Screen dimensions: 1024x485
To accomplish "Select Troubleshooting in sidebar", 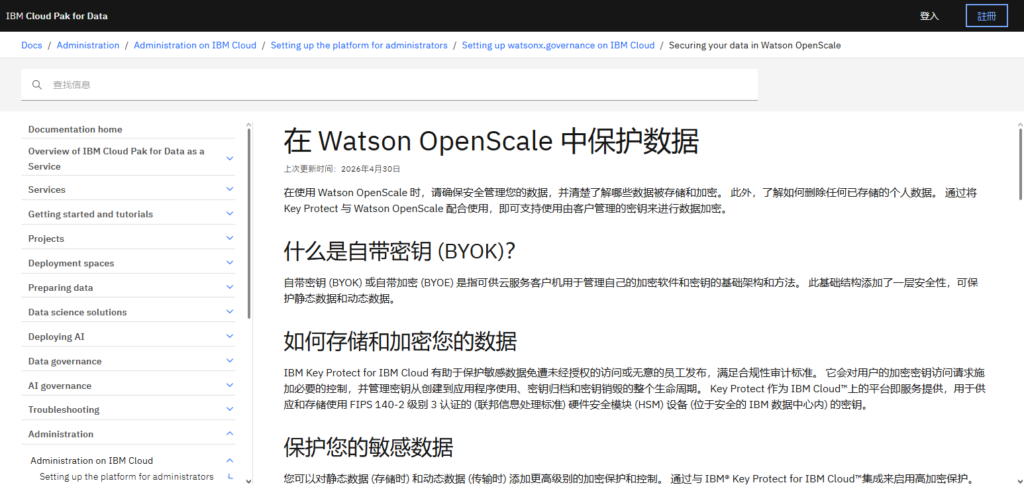I will coord(64,409).
